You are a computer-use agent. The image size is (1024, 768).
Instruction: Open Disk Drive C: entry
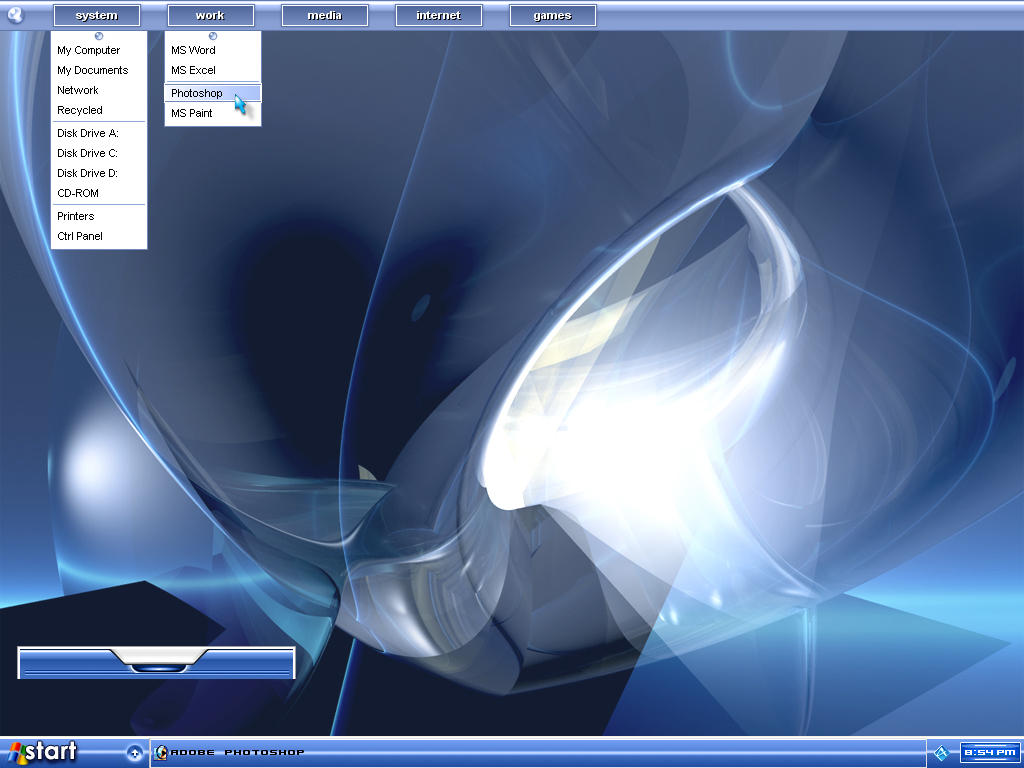point(99,153)
